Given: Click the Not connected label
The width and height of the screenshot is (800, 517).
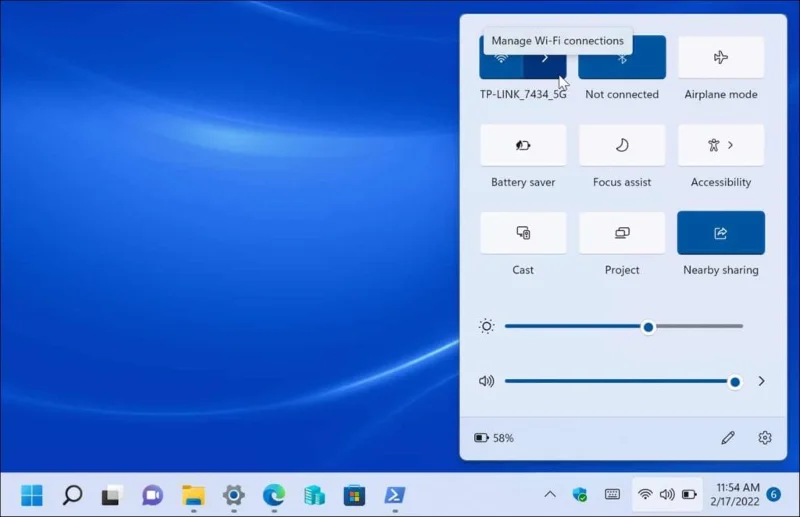Looking at the screenshot, I should 622,94.
